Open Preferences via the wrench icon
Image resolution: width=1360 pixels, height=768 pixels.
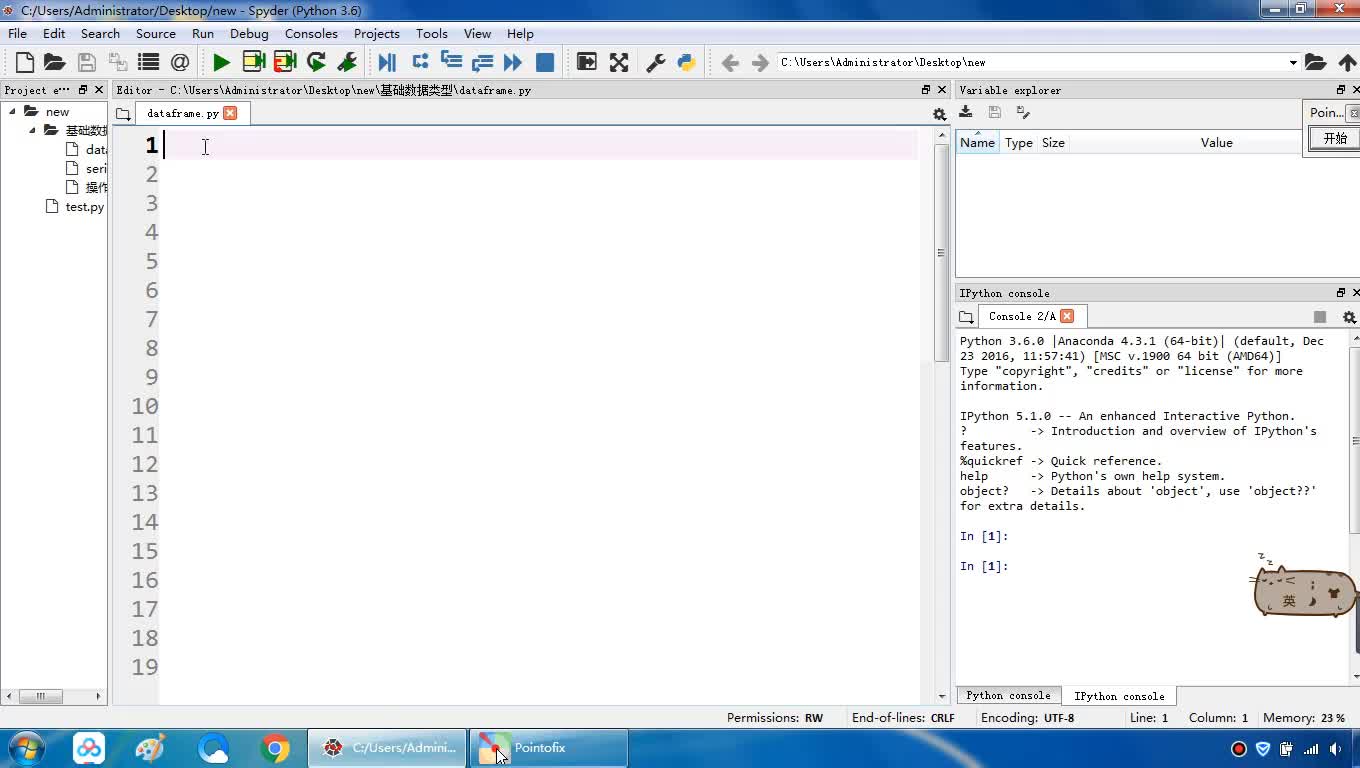656,62
